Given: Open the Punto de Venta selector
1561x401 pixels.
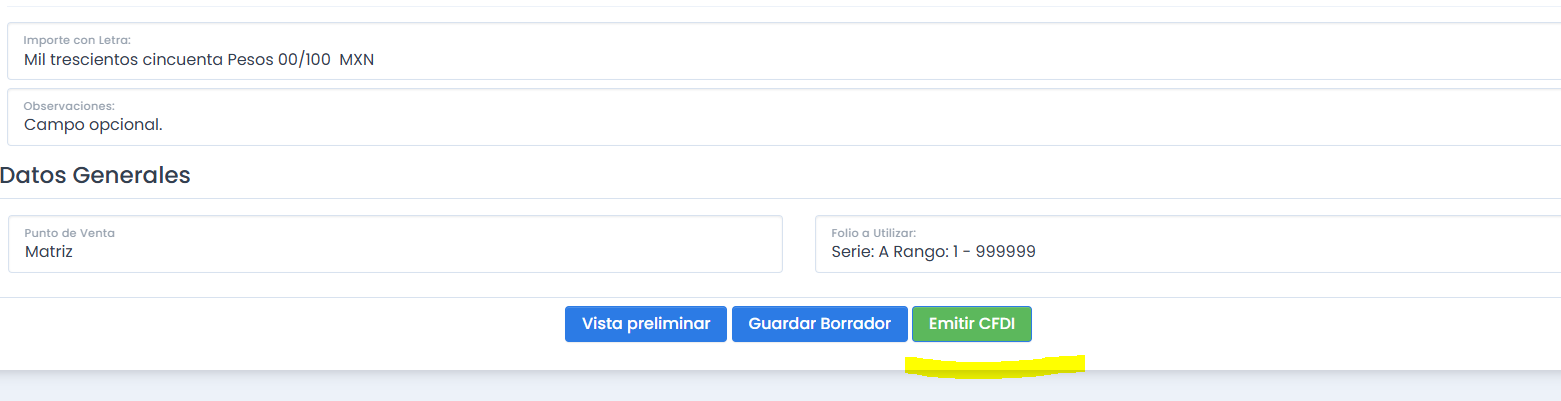Looking at the screenshot, I should [x=395, y=252].
